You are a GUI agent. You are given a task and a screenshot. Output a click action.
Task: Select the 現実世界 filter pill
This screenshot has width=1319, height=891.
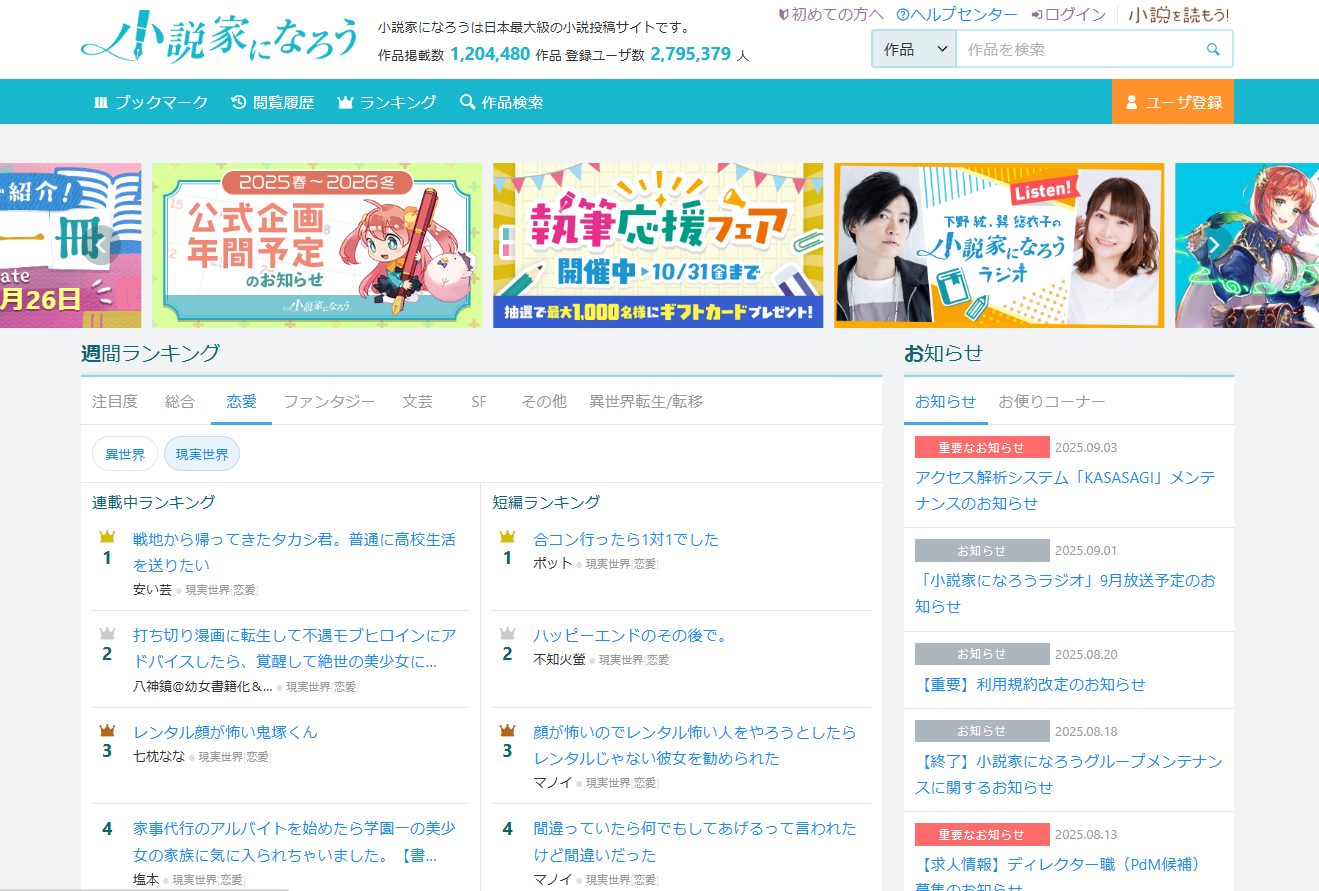pos(202,454)
